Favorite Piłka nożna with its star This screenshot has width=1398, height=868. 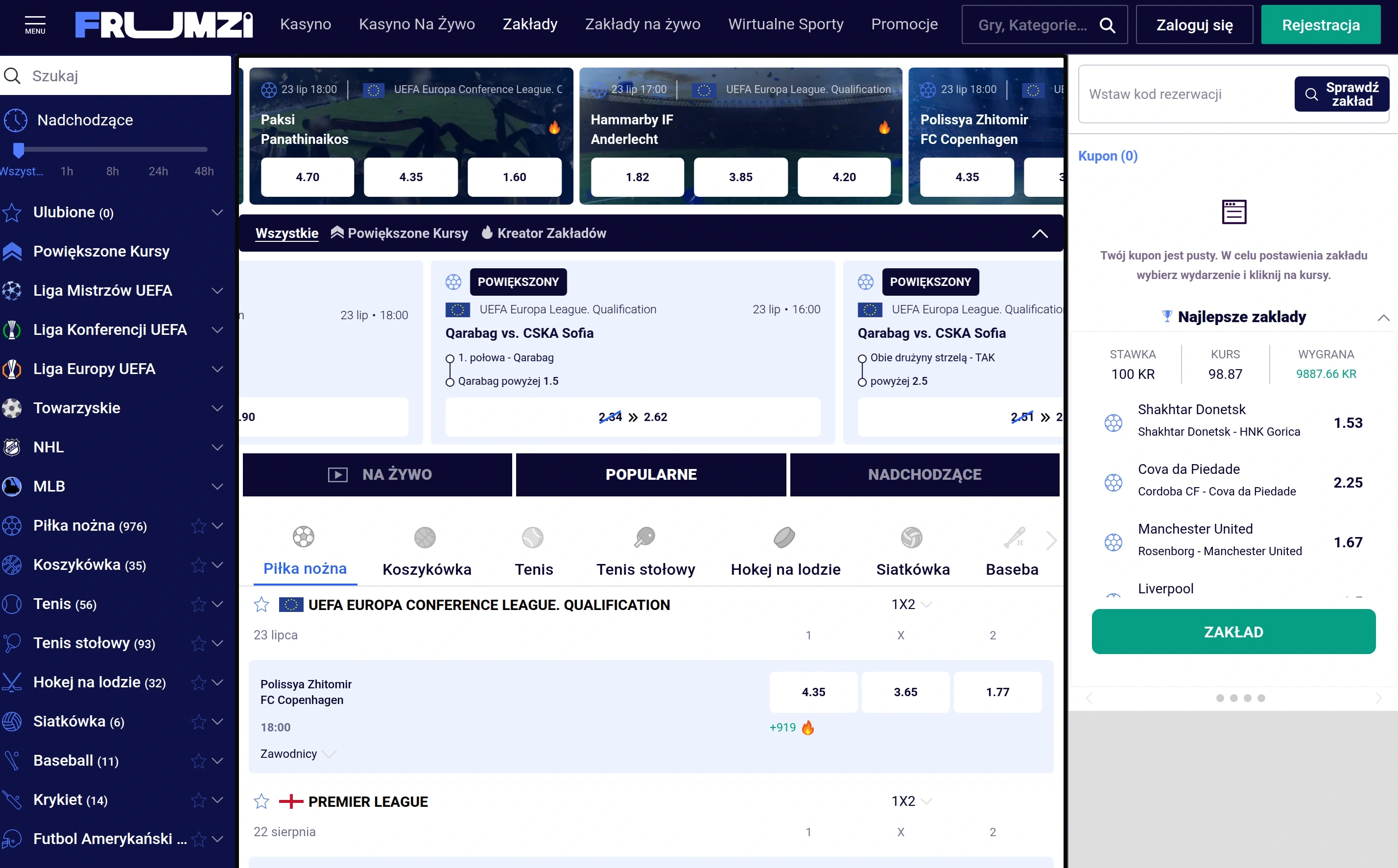[199, 526]
